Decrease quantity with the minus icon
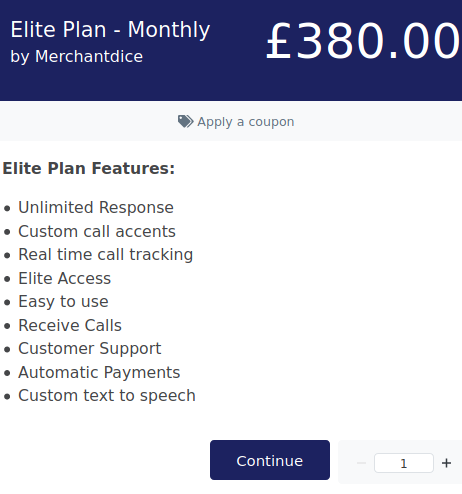The image size is (462, 494). click(361, 463)
